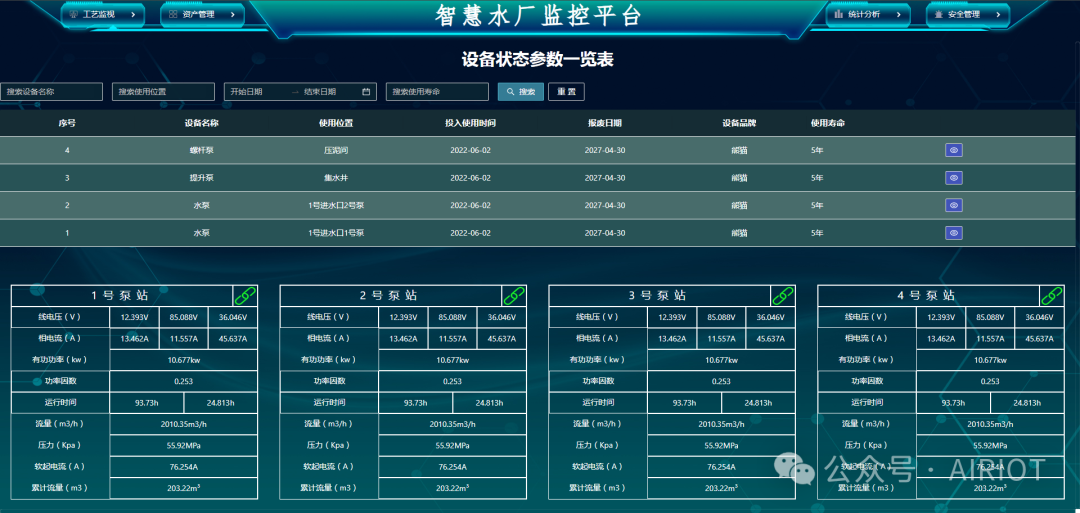Click 累计流量（m3）label in 2号泵站
Viewport: 1080px width, 513px height.
[x=329, y=488]
